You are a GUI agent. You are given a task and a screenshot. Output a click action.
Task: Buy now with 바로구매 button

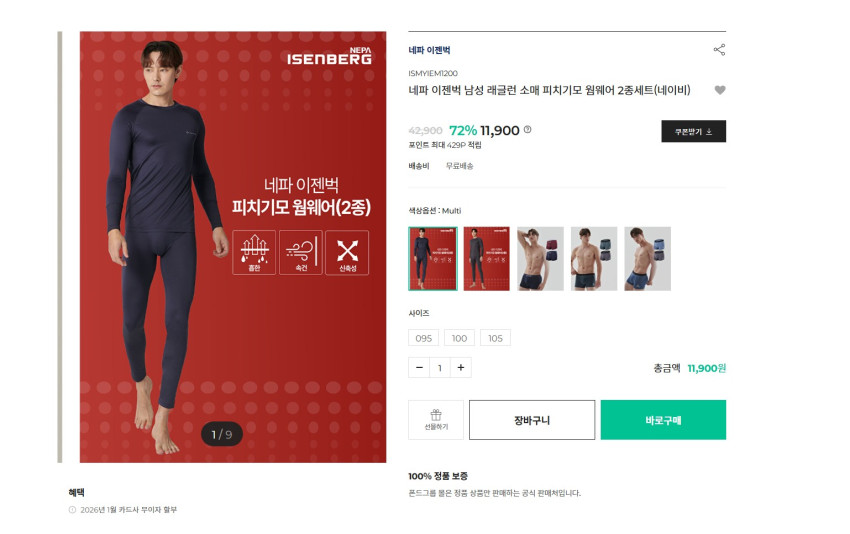coord(663,420)
